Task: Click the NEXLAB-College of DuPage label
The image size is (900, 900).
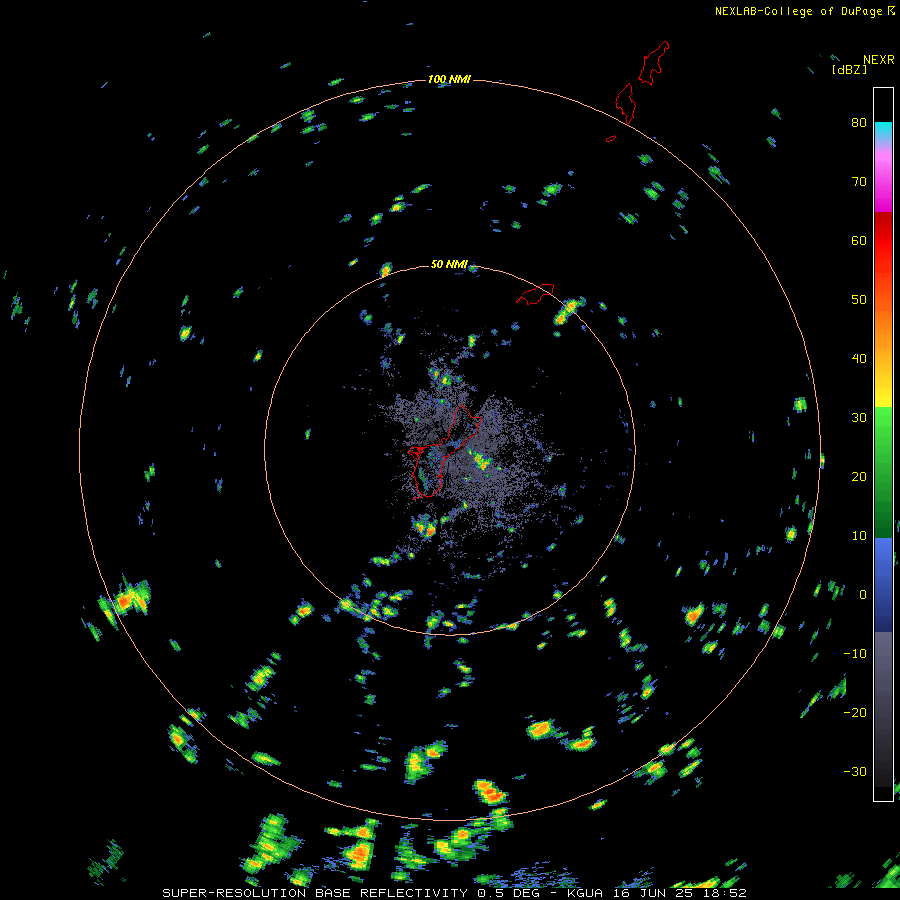Action: tap(798, 11)
